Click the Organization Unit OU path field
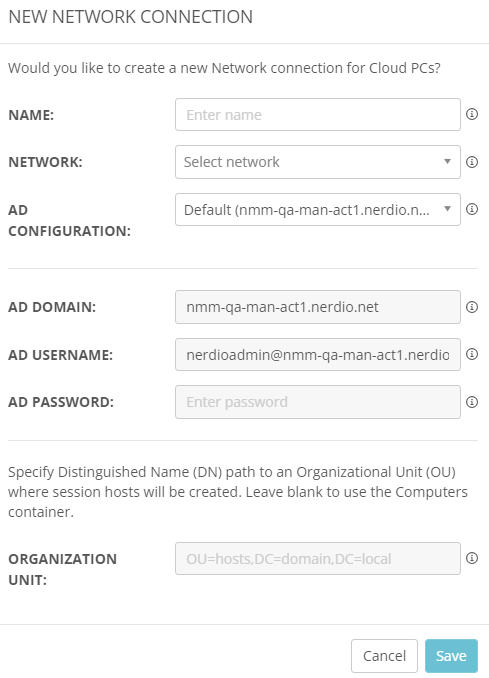The width and height of the screenshot is (489, 678). [318, 559]
